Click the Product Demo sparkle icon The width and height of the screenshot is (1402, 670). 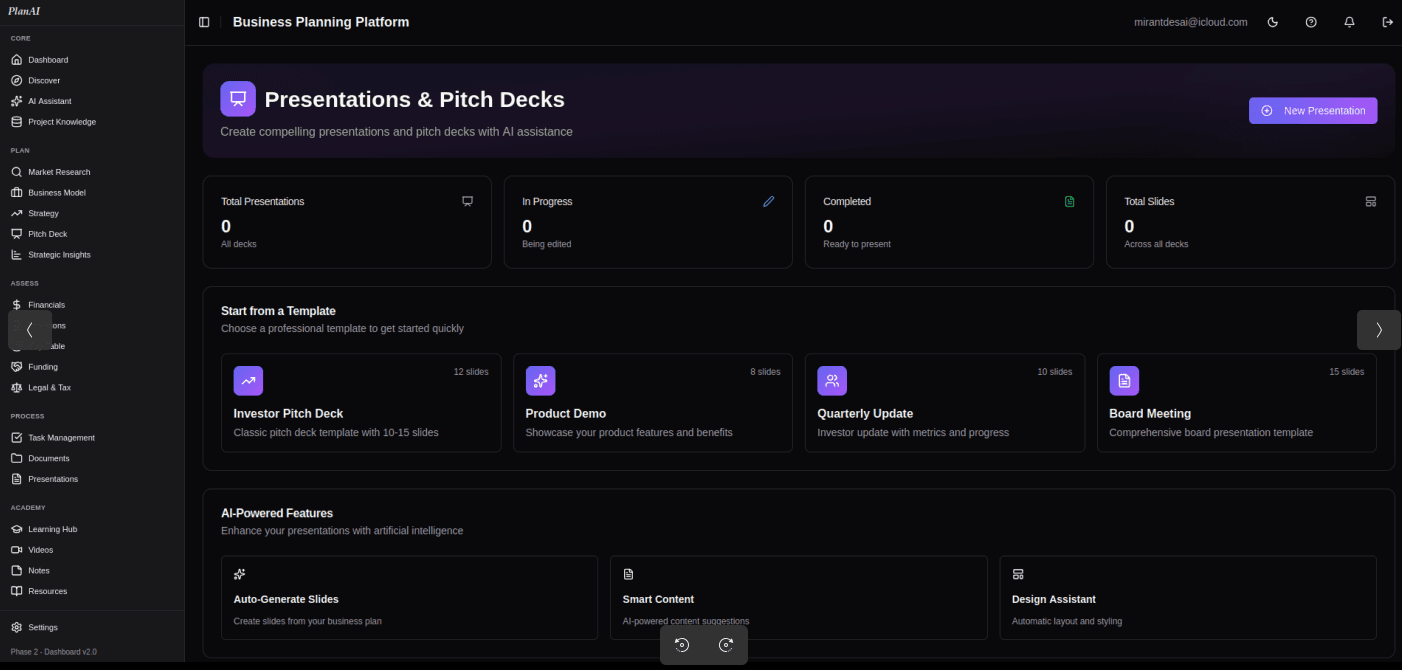click(x=540, y=380)
